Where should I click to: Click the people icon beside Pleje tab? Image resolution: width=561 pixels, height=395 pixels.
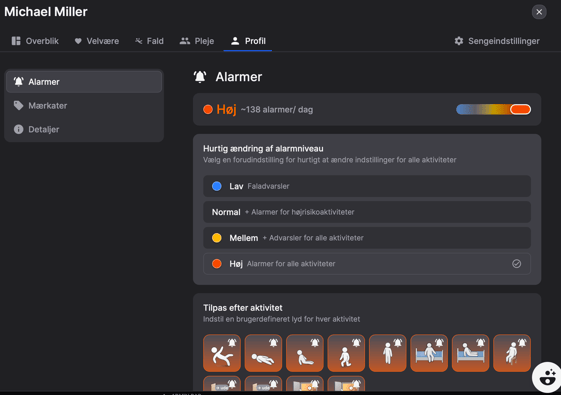tap(185, 41)
